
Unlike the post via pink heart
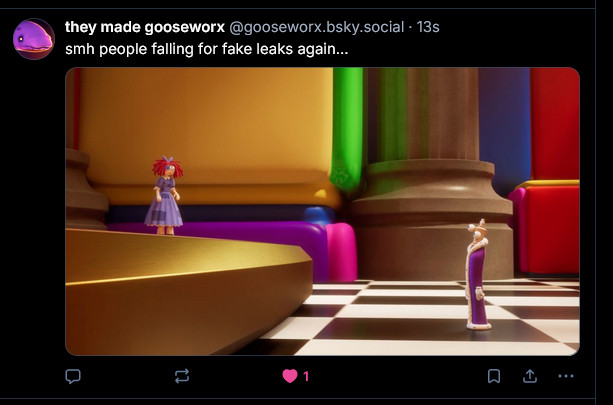(x=290, y=376)
